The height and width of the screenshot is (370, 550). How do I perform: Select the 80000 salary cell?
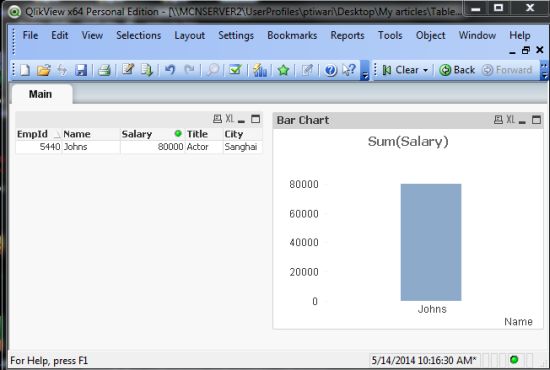coord(153,147)
